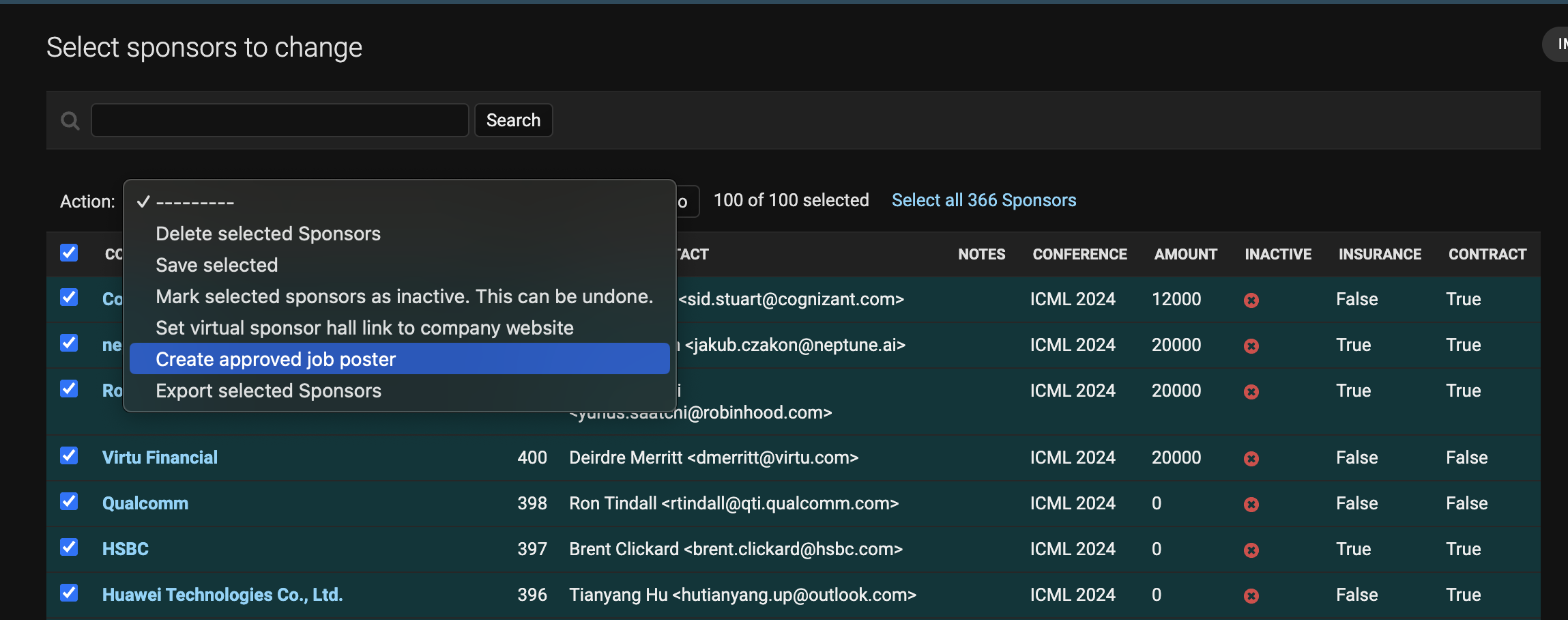Viewport: 1568px width, 620px height.
Task: Click Ron Tindall contact cell
Action: (x=734, y=503)
